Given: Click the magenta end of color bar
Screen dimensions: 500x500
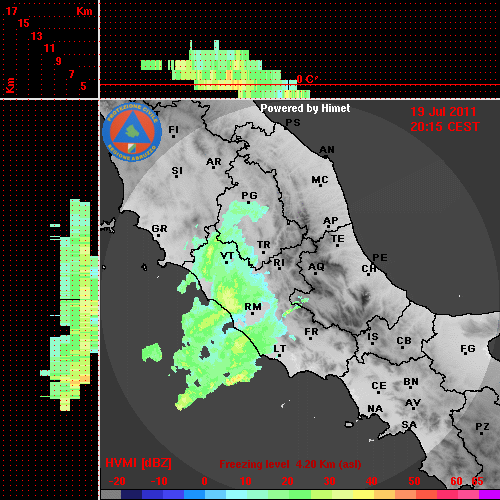Looking at the screenshot, I should click(x=489, y=495).
